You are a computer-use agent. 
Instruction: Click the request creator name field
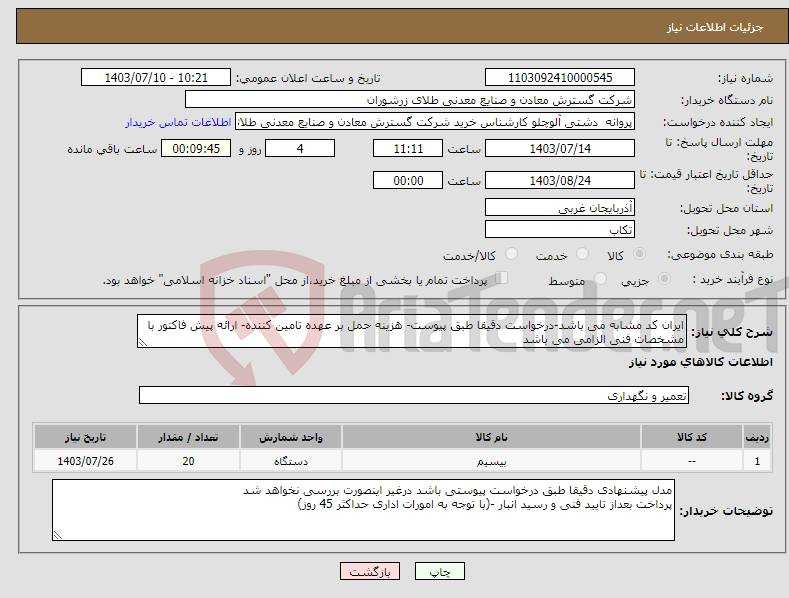coord(435,122)
